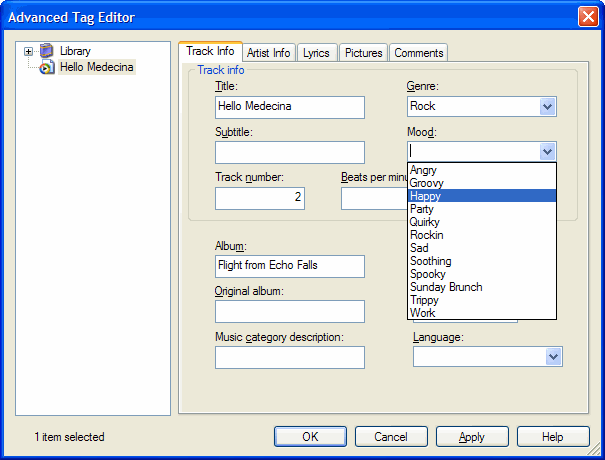605x460 pixels.
Task: Click the Library book icon in tree
Action: pyautogui.click(x=47, y=51)
